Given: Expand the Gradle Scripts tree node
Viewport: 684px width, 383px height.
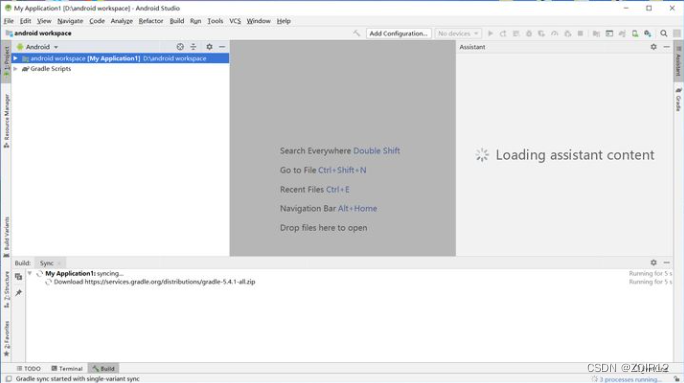Looking at the screenshot, I should point(15,68).
